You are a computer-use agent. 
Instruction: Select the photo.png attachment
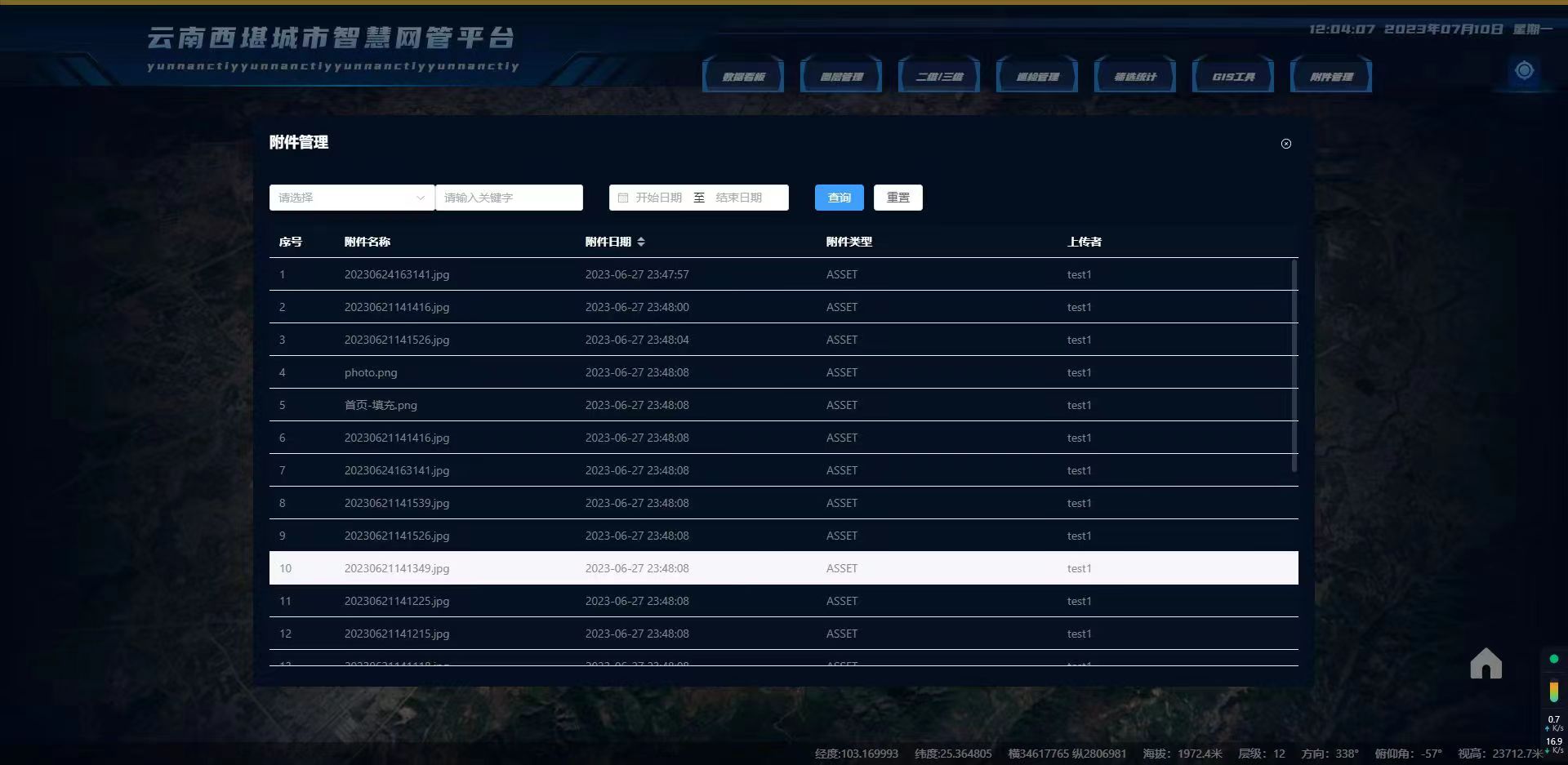371,372
